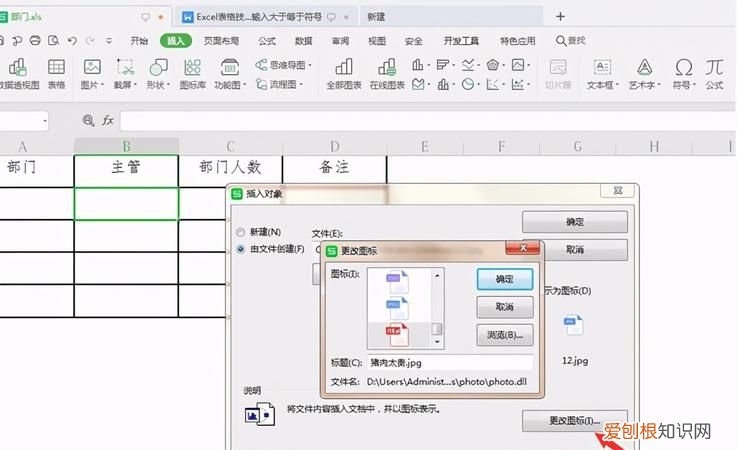Select the 部门人数 header cell
This screenshot has width=737, height=450.
[230, 168]
